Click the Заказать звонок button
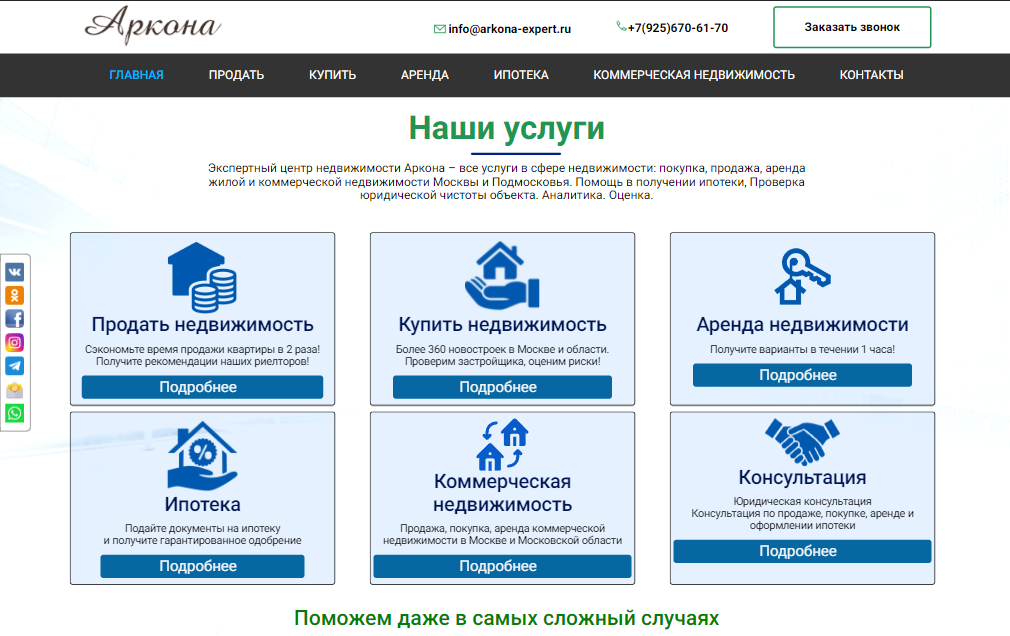The image size is (1010, 636). pyautogui.click(x=852, y=27)
